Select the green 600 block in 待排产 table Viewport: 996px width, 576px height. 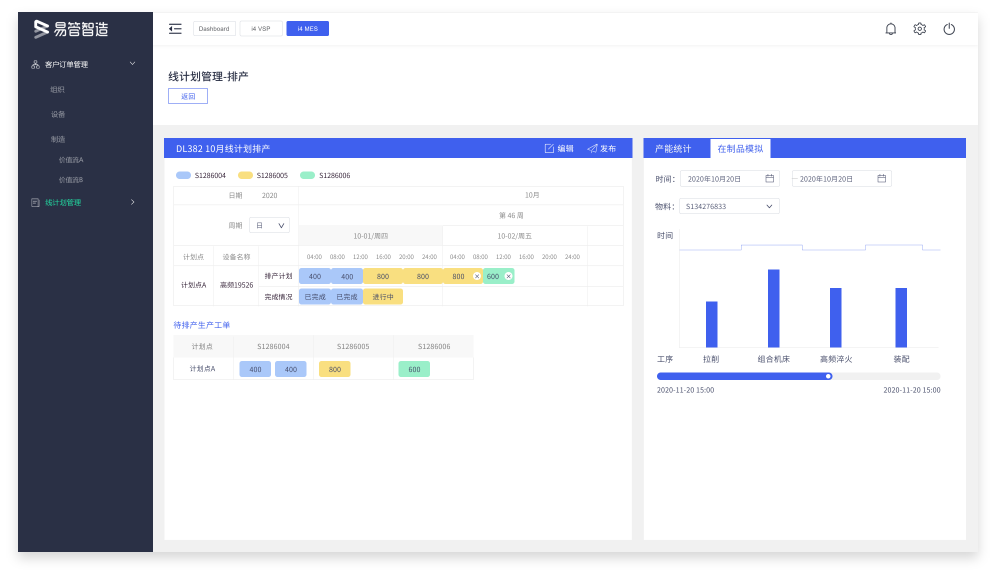[414, 369]
